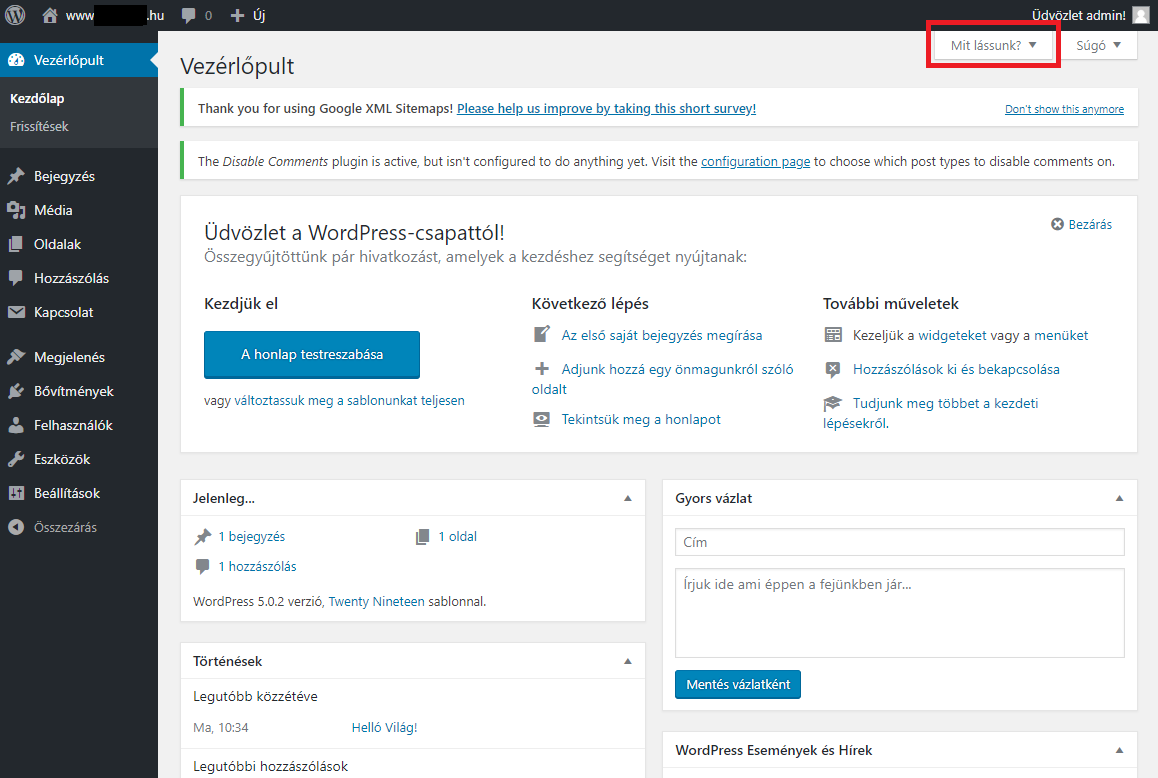The image size is (1158, 778).
Task: Open the comments bubble icon in the admin bar
Action: [x=188, y=16]
